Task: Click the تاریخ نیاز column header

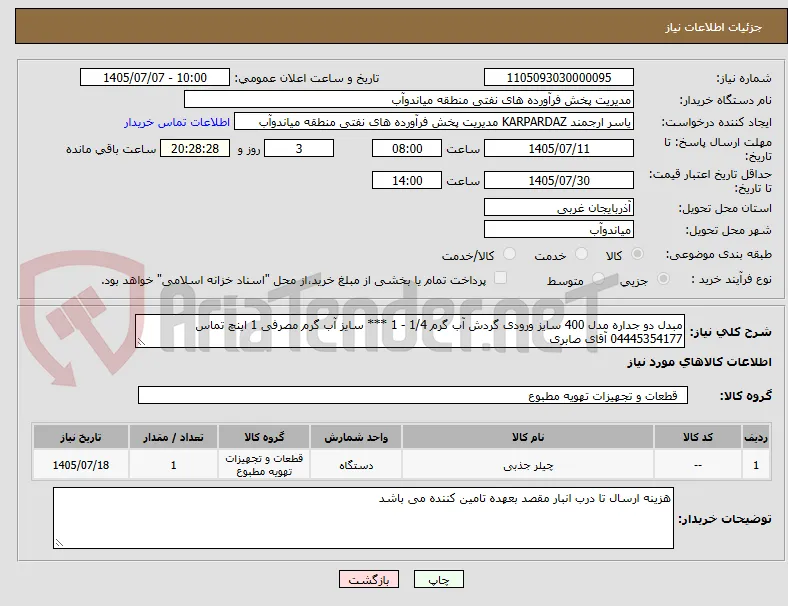Action: click(81, 437)
